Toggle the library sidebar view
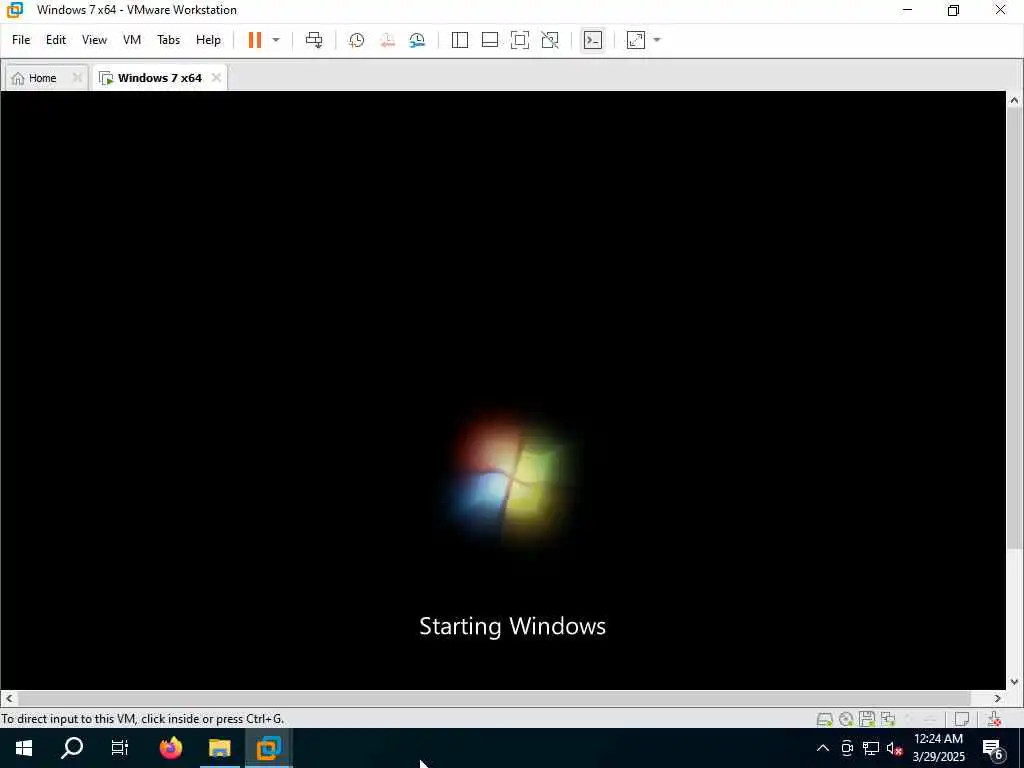Image resolution: width=1024 pixels, height=768 pixels. click(x=460, y=40)
